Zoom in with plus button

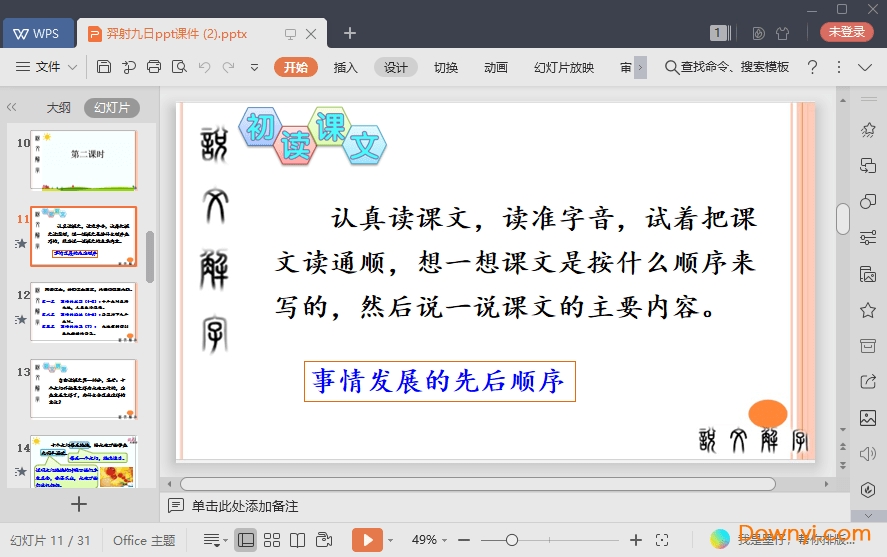pyautogui.click(x=636, y=540)
